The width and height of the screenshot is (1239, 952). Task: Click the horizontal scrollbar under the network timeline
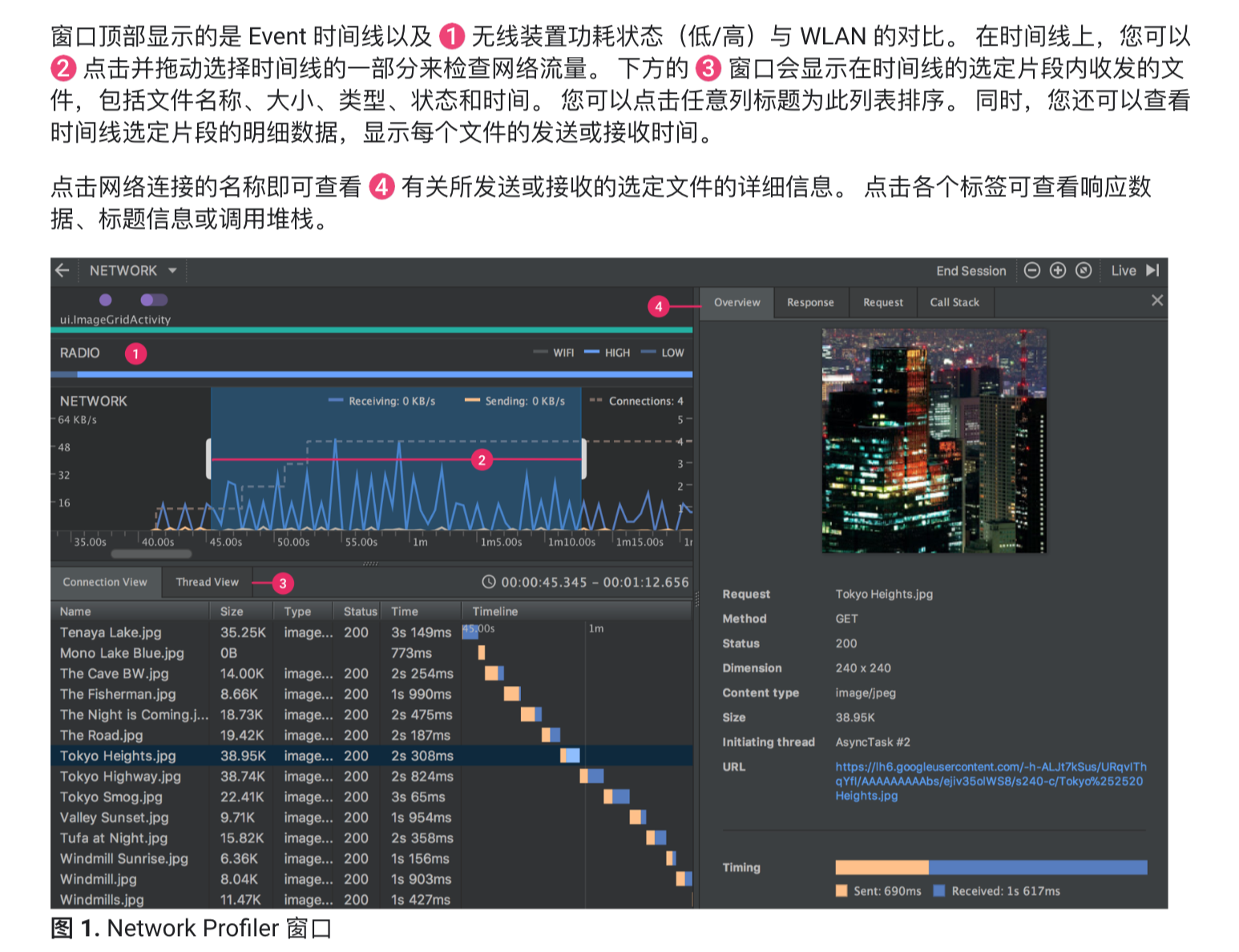[x=151, y=554]
